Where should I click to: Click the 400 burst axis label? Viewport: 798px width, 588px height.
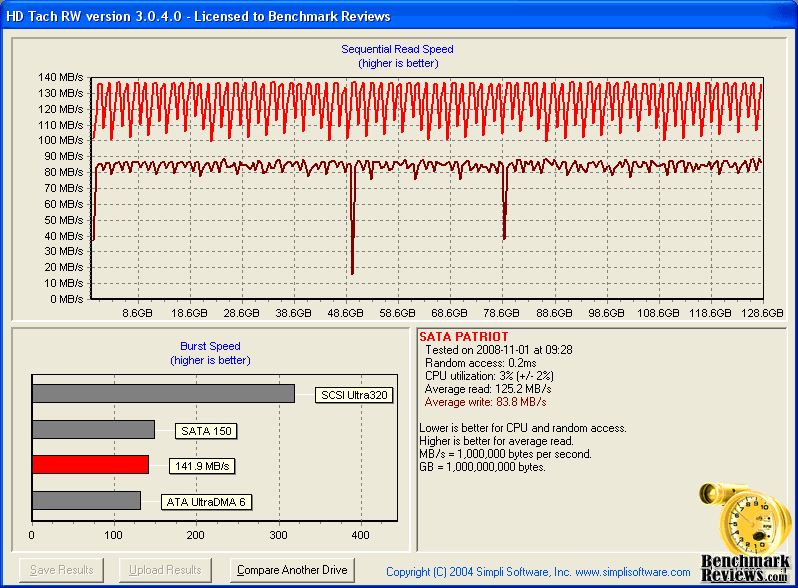tap(361, 535)
